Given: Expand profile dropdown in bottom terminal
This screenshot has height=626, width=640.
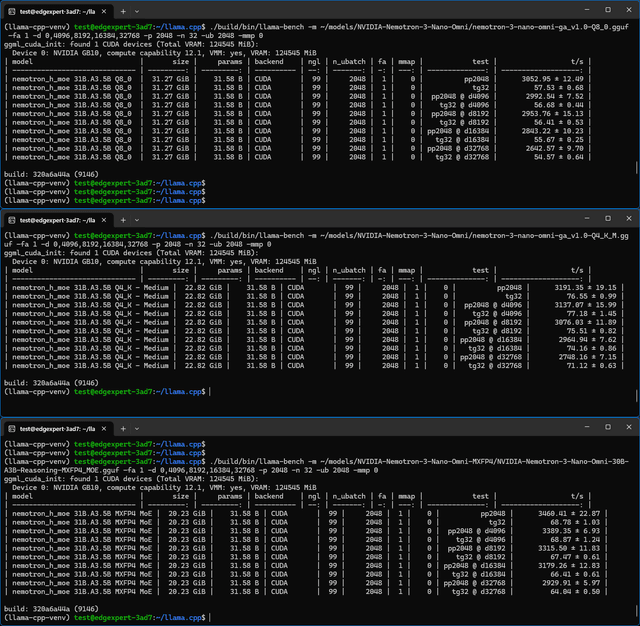Looking at the screenshot, I should click(137, 429).
